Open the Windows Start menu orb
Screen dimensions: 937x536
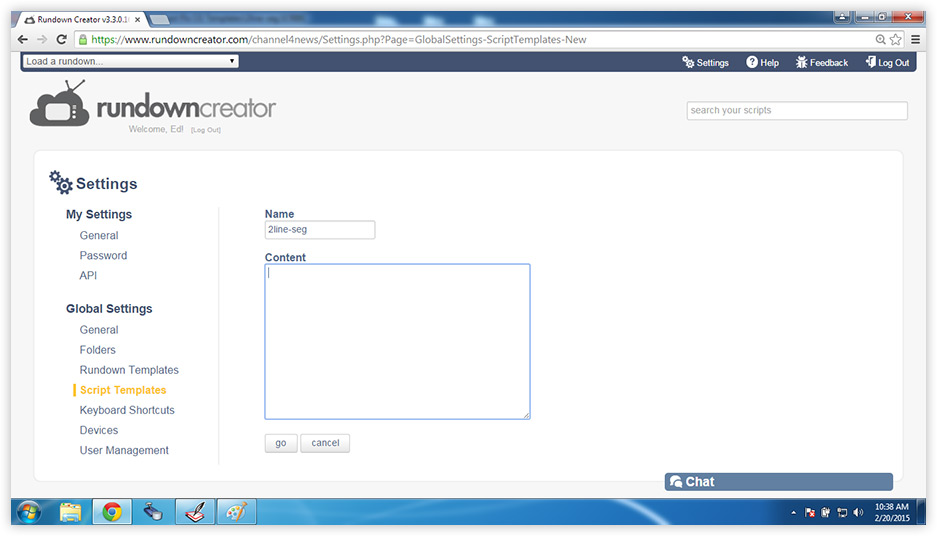point(29,512)
